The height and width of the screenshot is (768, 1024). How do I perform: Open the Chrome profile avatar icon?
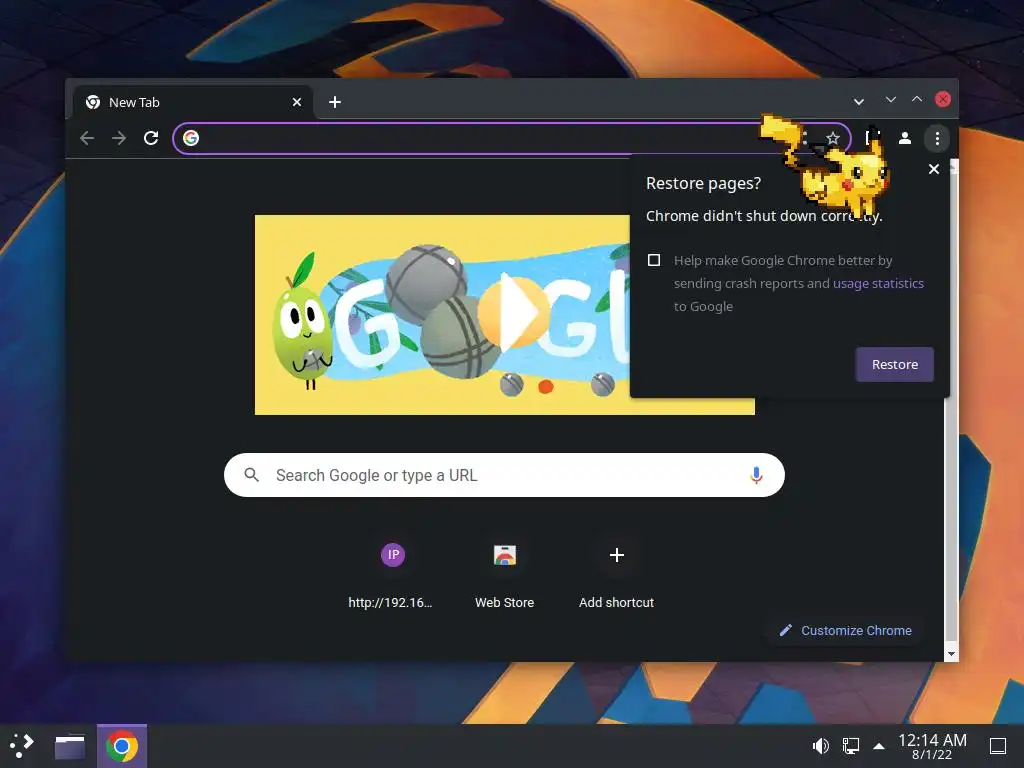(x=904, y=138)
